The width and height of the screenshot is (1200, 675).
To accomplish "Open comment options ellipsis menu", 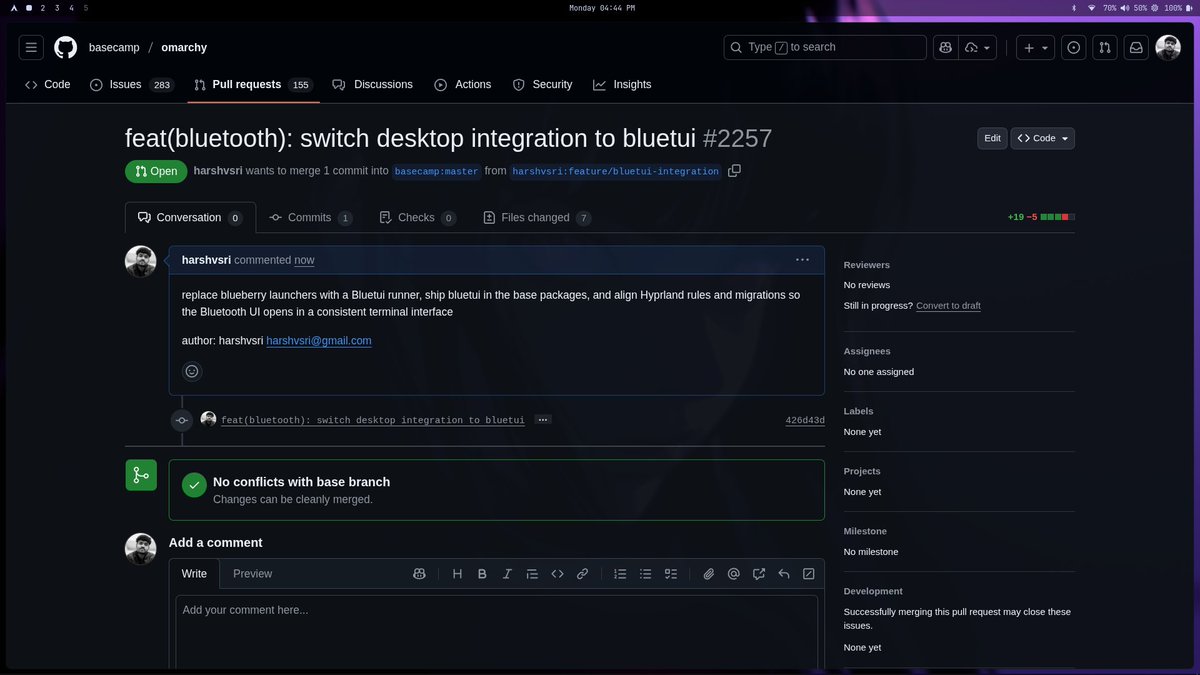I will 802,260.
